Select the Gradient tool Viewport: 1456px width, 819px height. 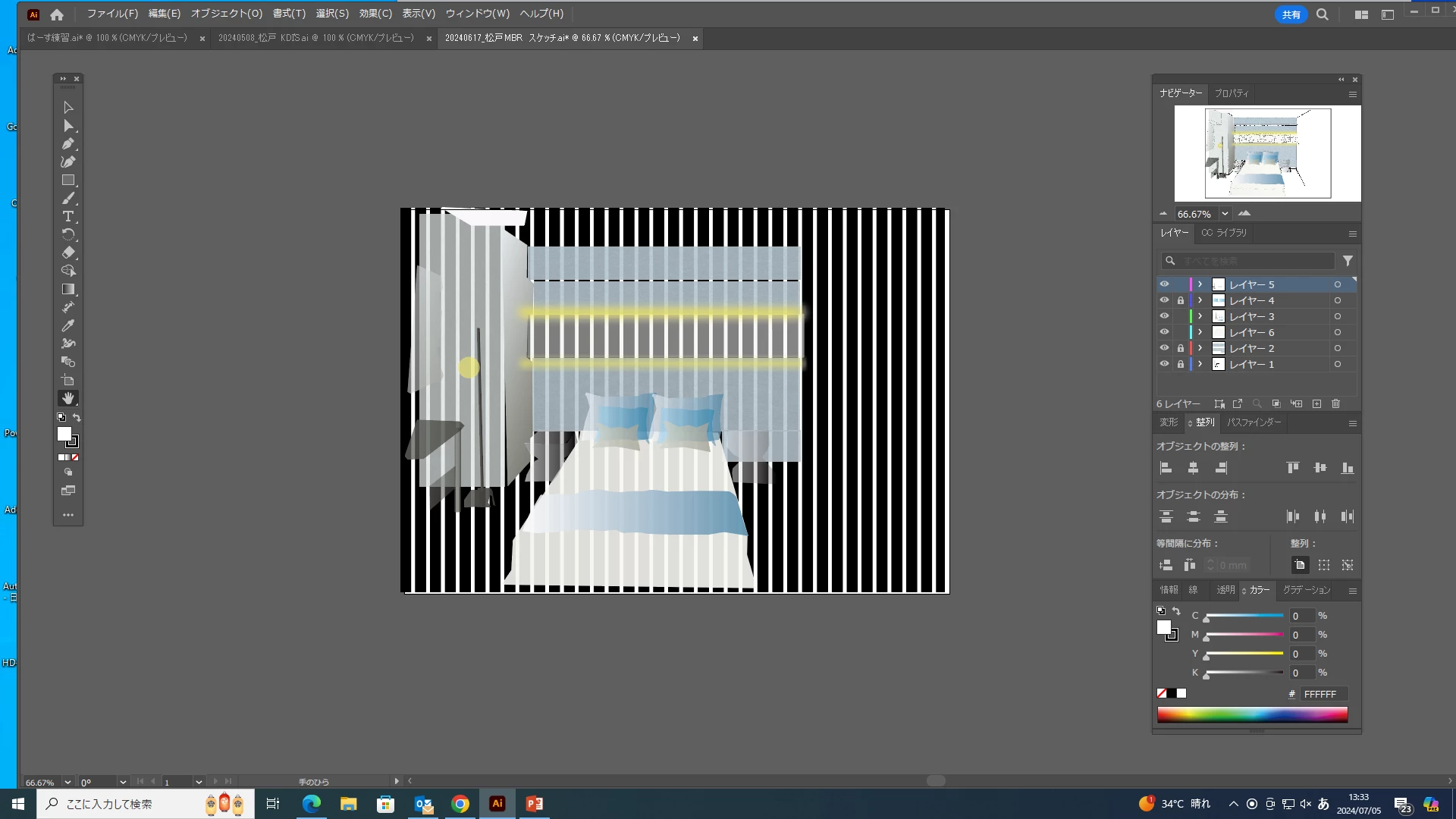(x=67, y=289)
